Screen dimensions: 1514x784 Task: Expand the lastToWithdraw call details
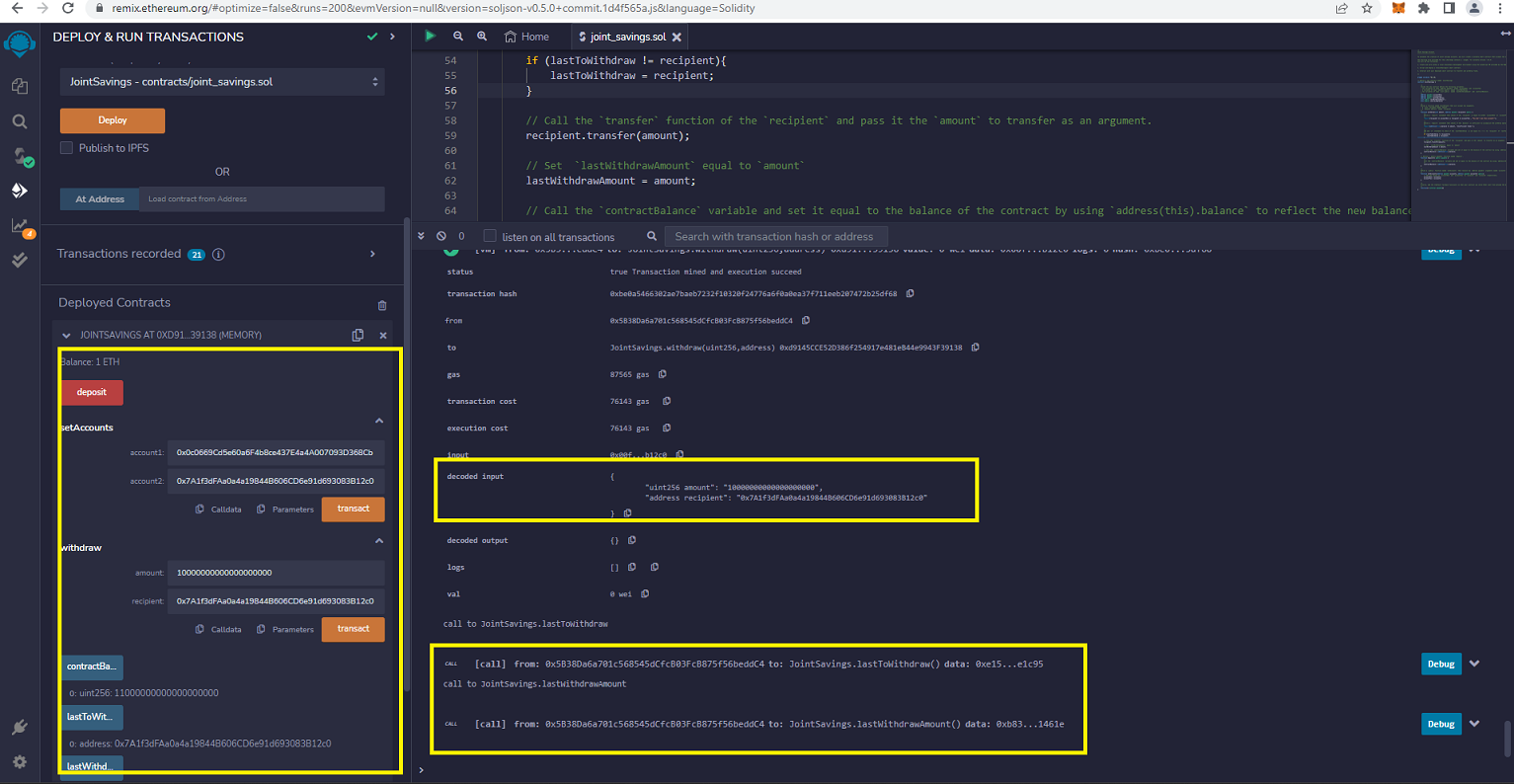pos(1474,664)
